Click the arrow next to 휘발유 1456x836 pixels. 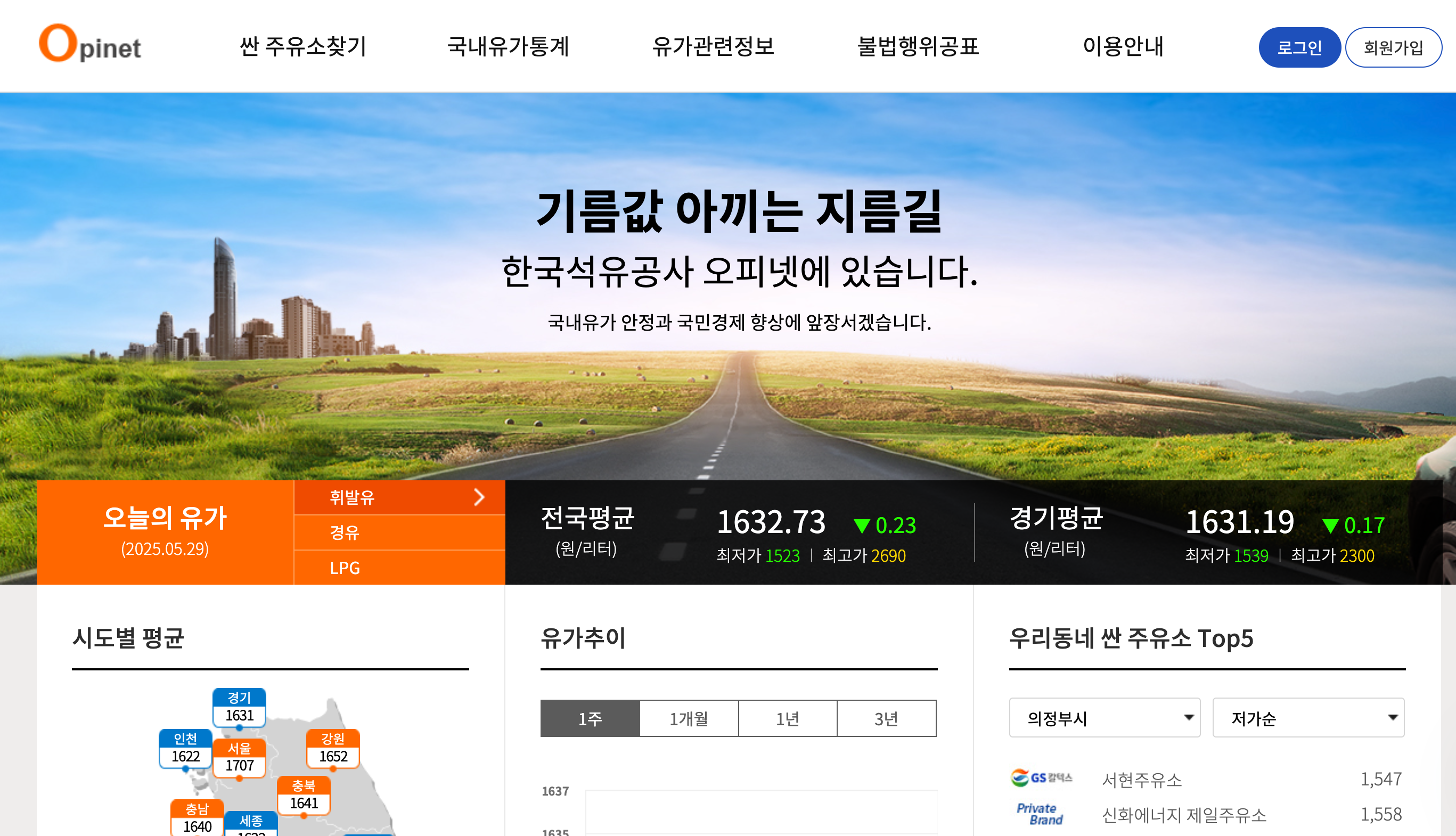[x=479, y=497]
